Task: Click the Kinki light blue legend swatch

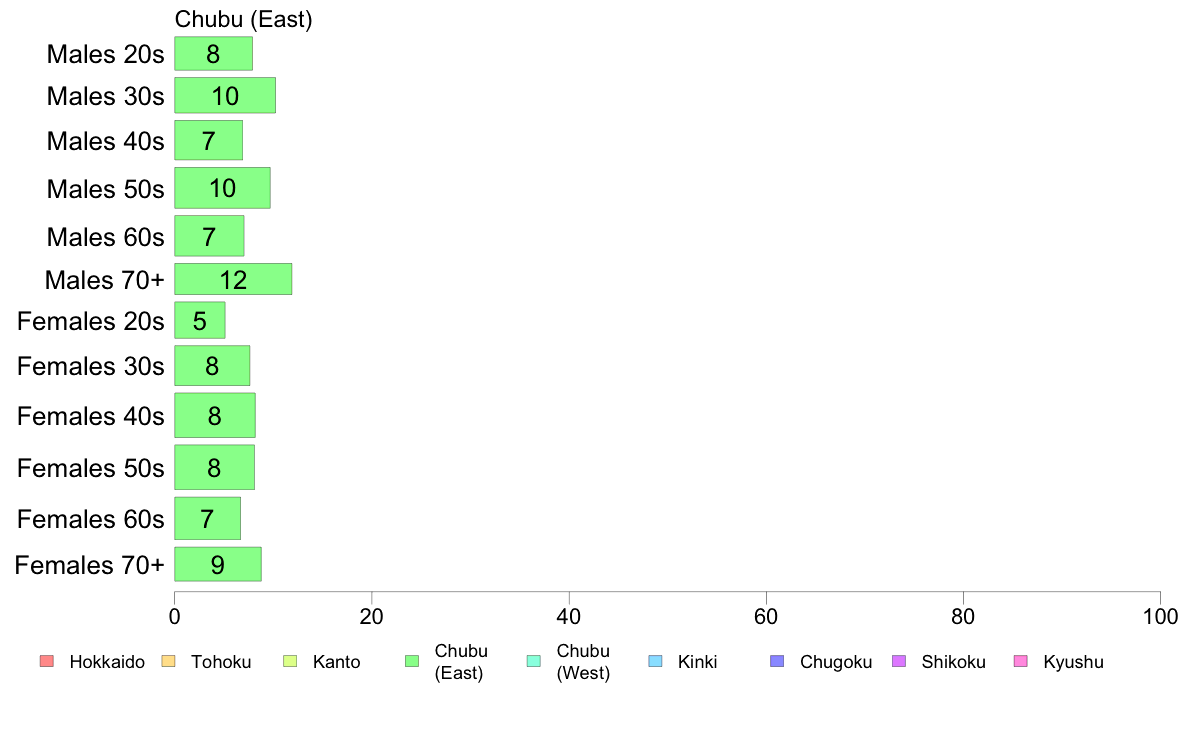Action: 655,662
